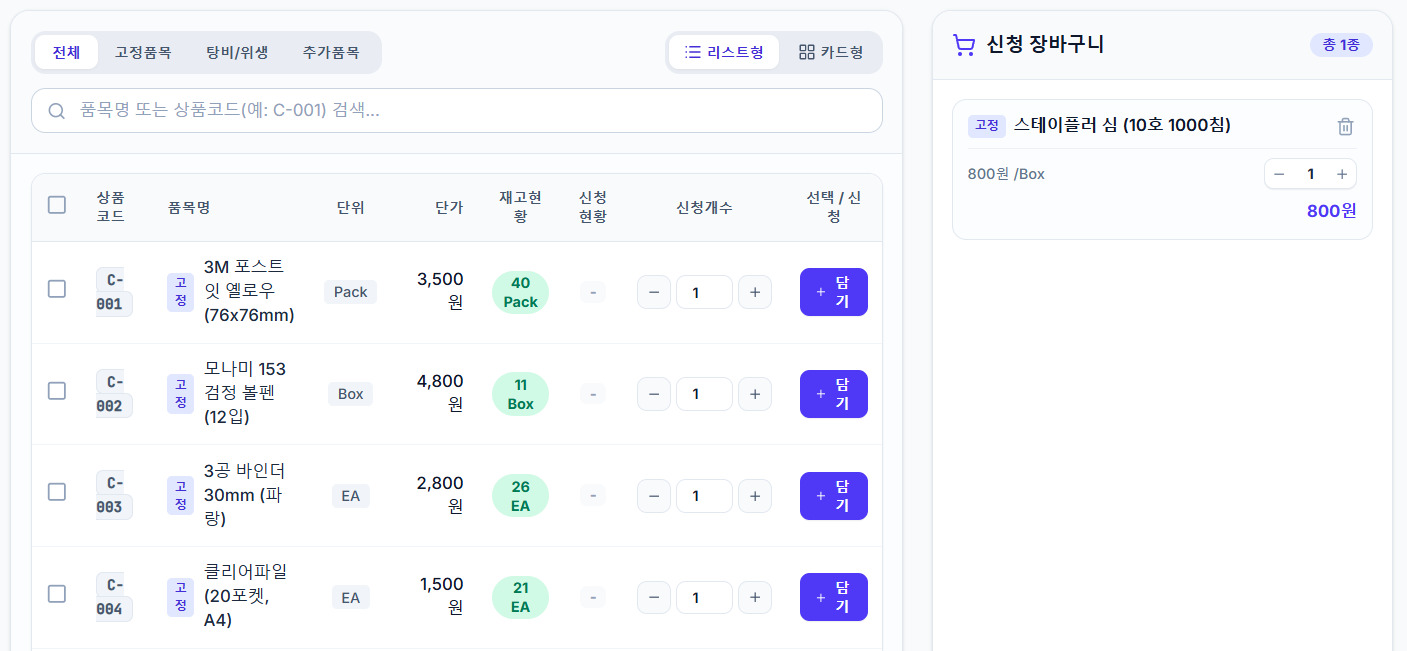
Task: Check the box for item C-003
Action: (x=57, y=492)
